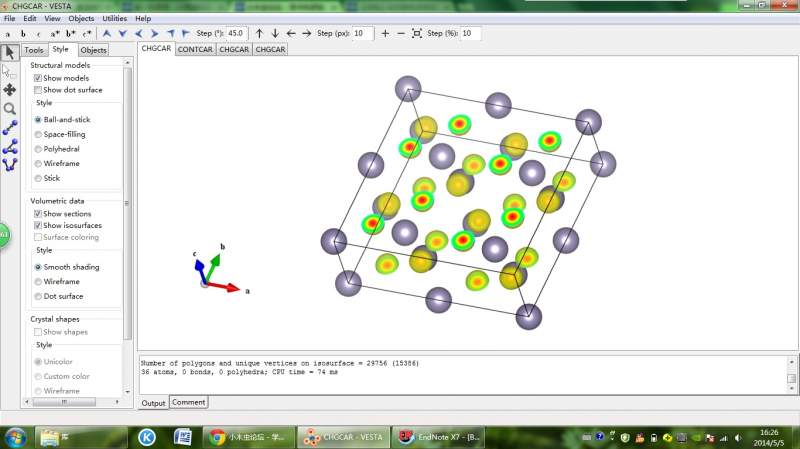Translate structure left with black arrow
800x449 pixels.
pyautogui.click(x=291, y=34)
